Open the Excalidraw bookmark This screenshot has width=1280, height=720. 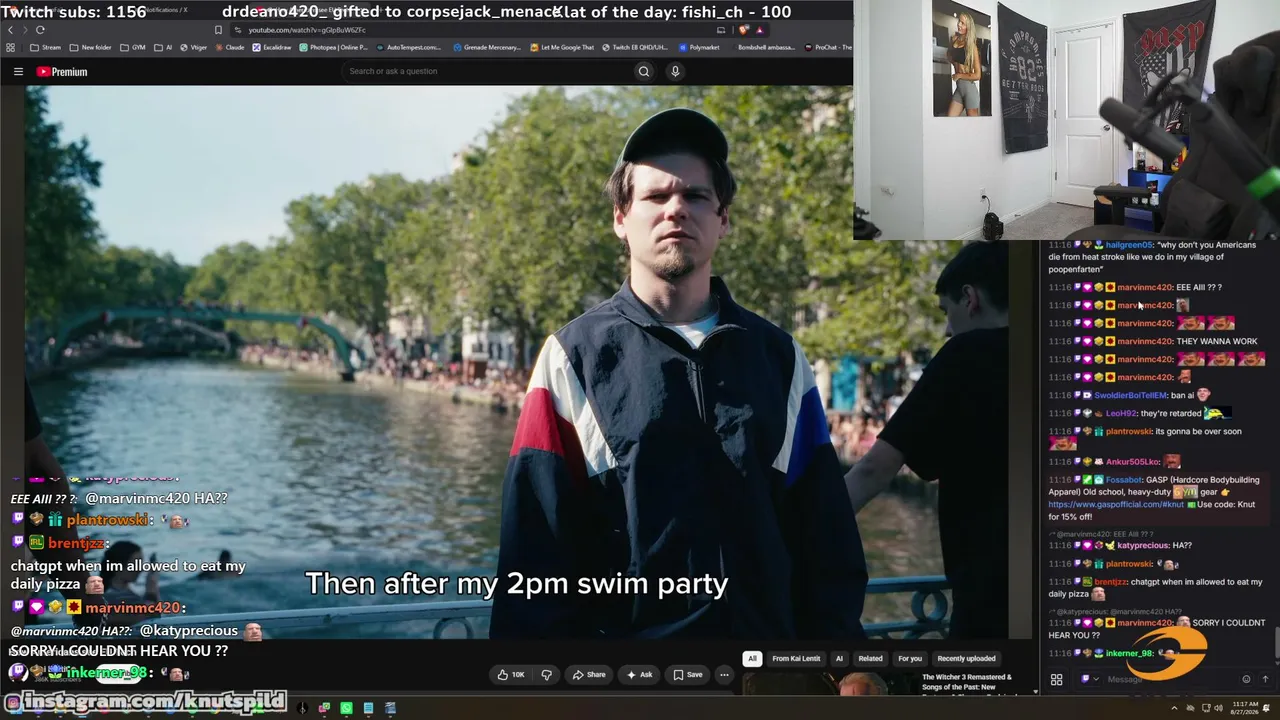click(x=272, y=47)
